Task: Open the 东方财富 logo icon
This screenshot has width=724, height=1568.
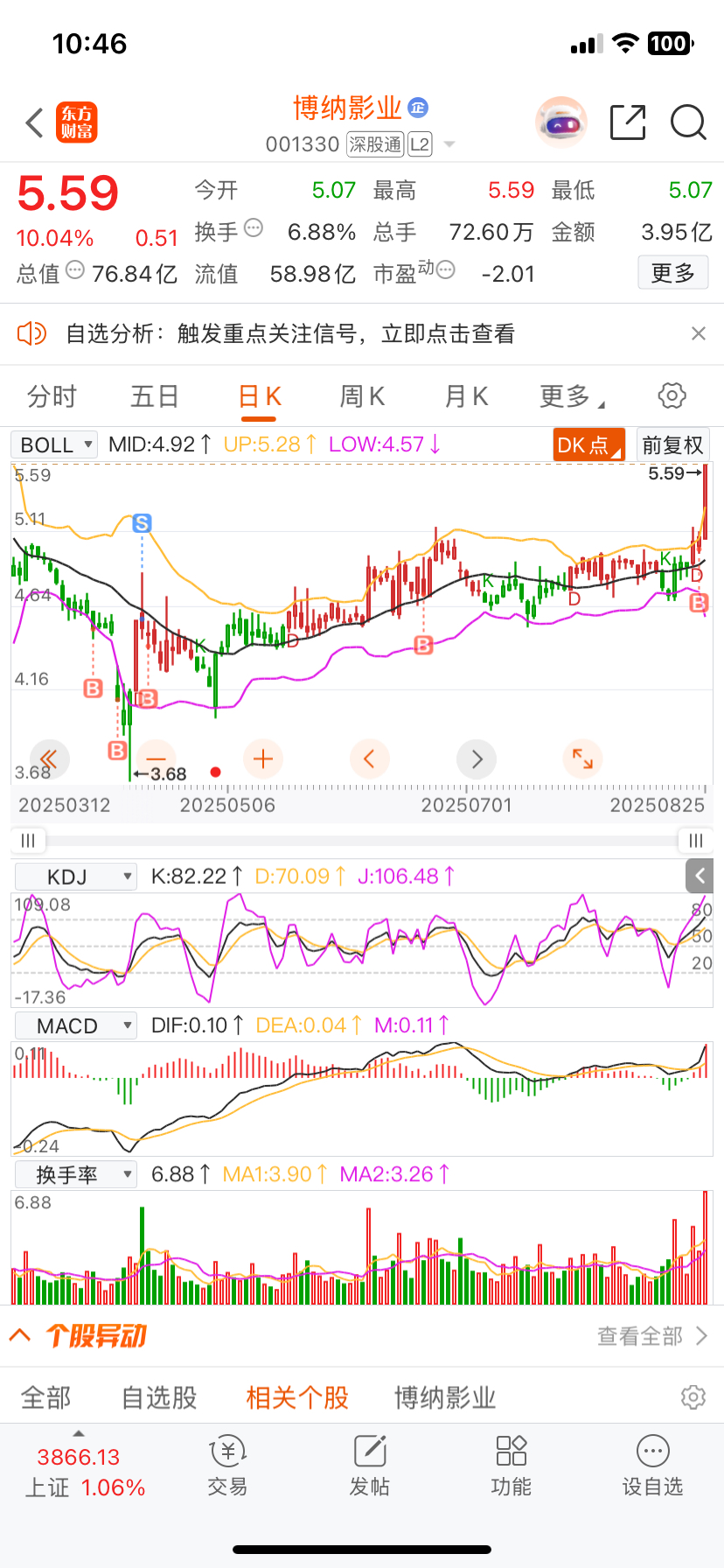Action: (77, 122)
